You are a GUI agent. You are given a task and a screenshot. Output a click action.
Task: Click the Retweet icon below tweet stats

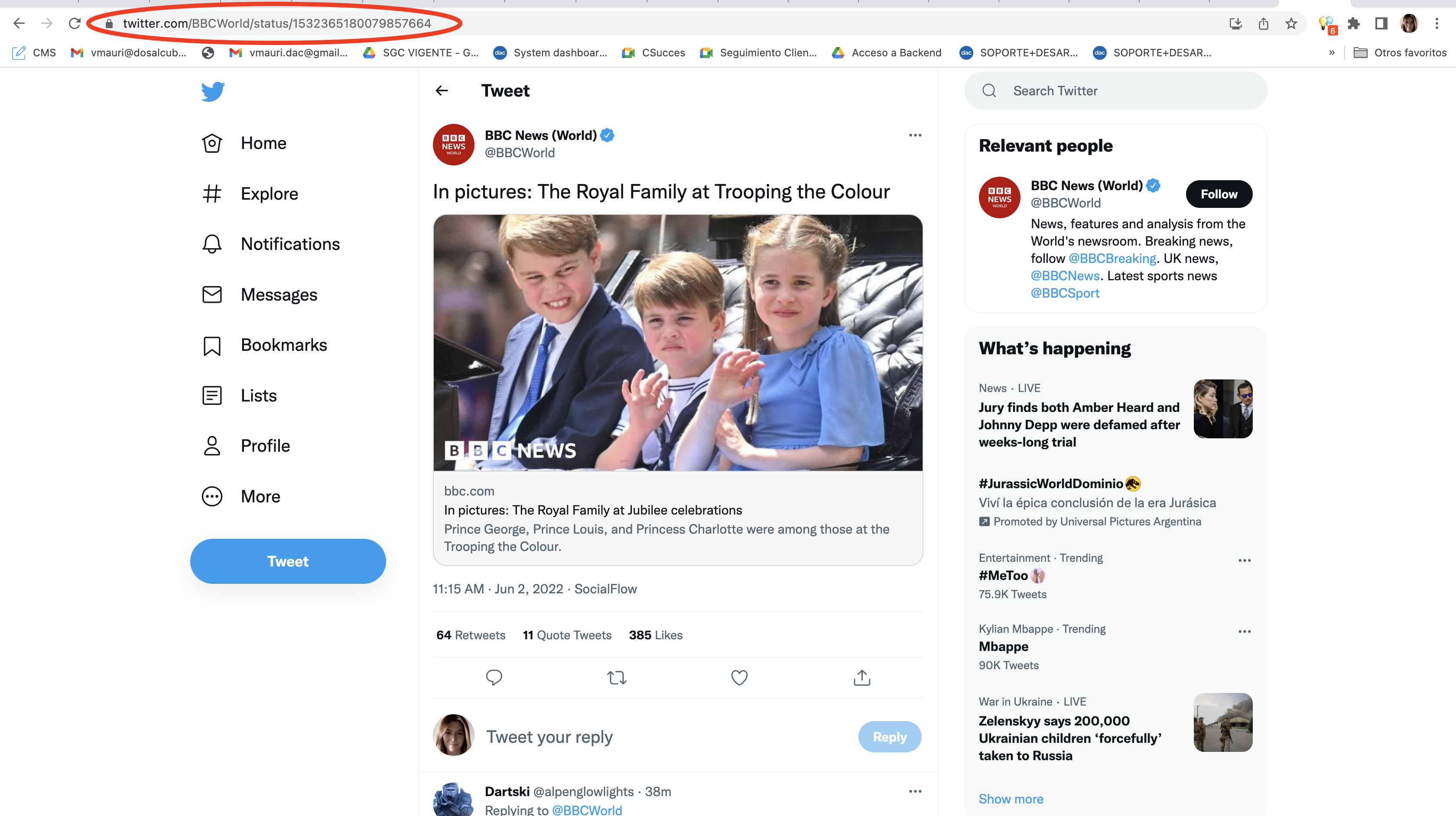coord(616,677)
